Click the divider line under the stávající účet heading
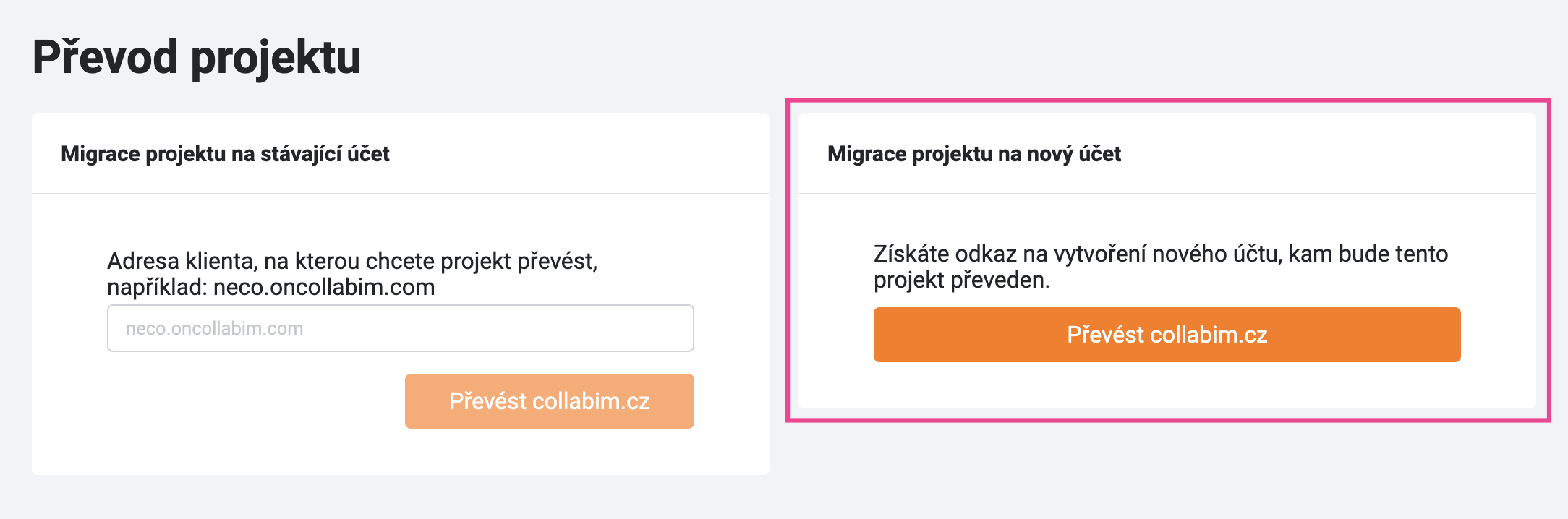The height and width of the screenshot is (519, 1568). coord(401,193)
